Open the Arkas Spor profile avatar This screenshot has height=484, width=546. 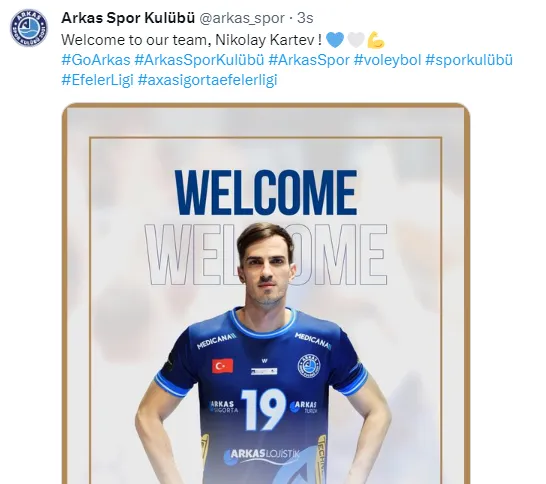pyautogui.click(x=29, y=28)
